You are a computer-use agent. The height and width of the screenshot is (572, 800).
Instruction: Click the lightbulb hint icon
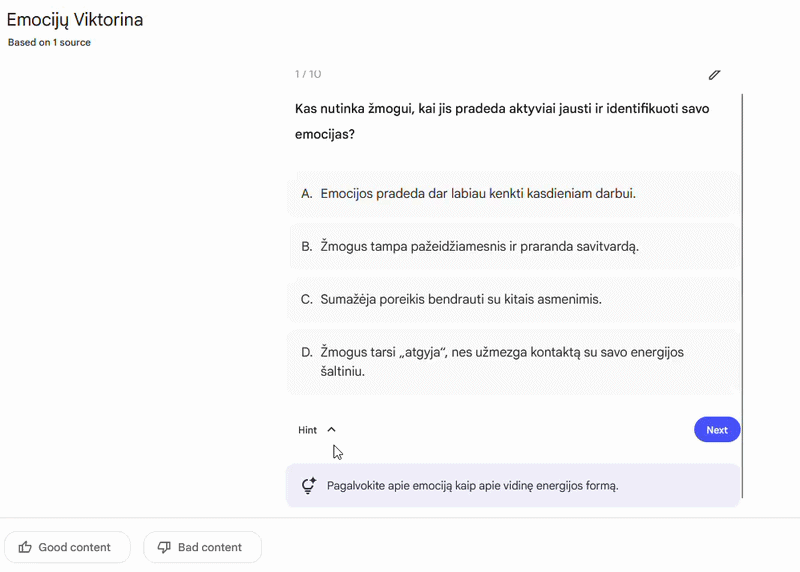[309, 486]
